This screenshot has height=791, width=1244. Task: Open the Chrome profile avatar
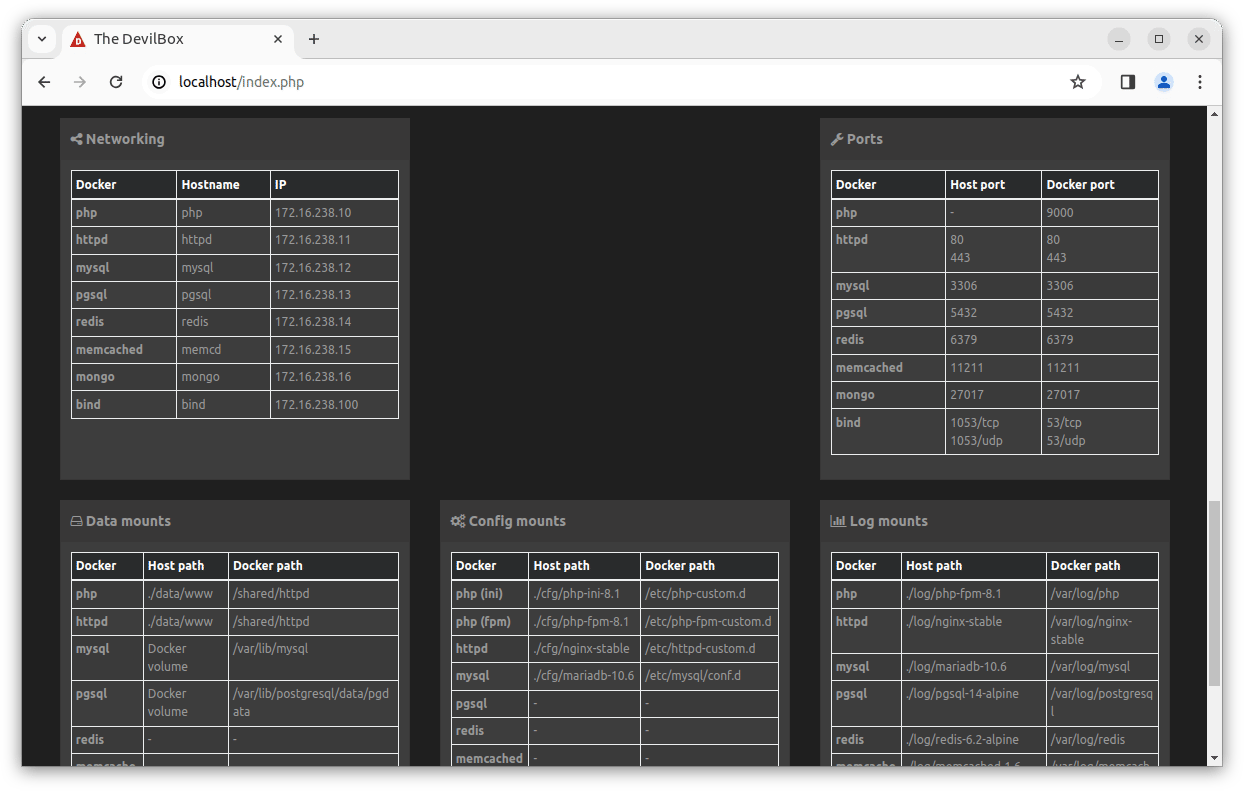pos(1163,82)
